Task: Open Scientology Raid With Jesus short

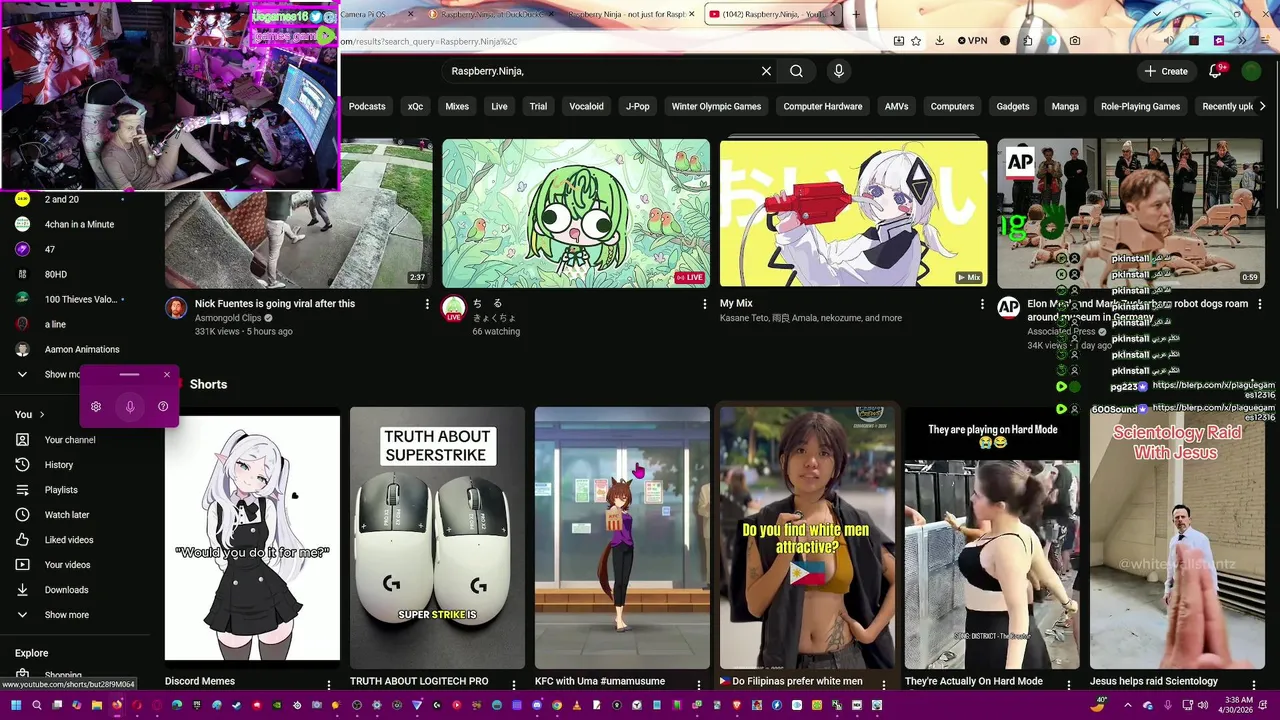Action: 1177,537
